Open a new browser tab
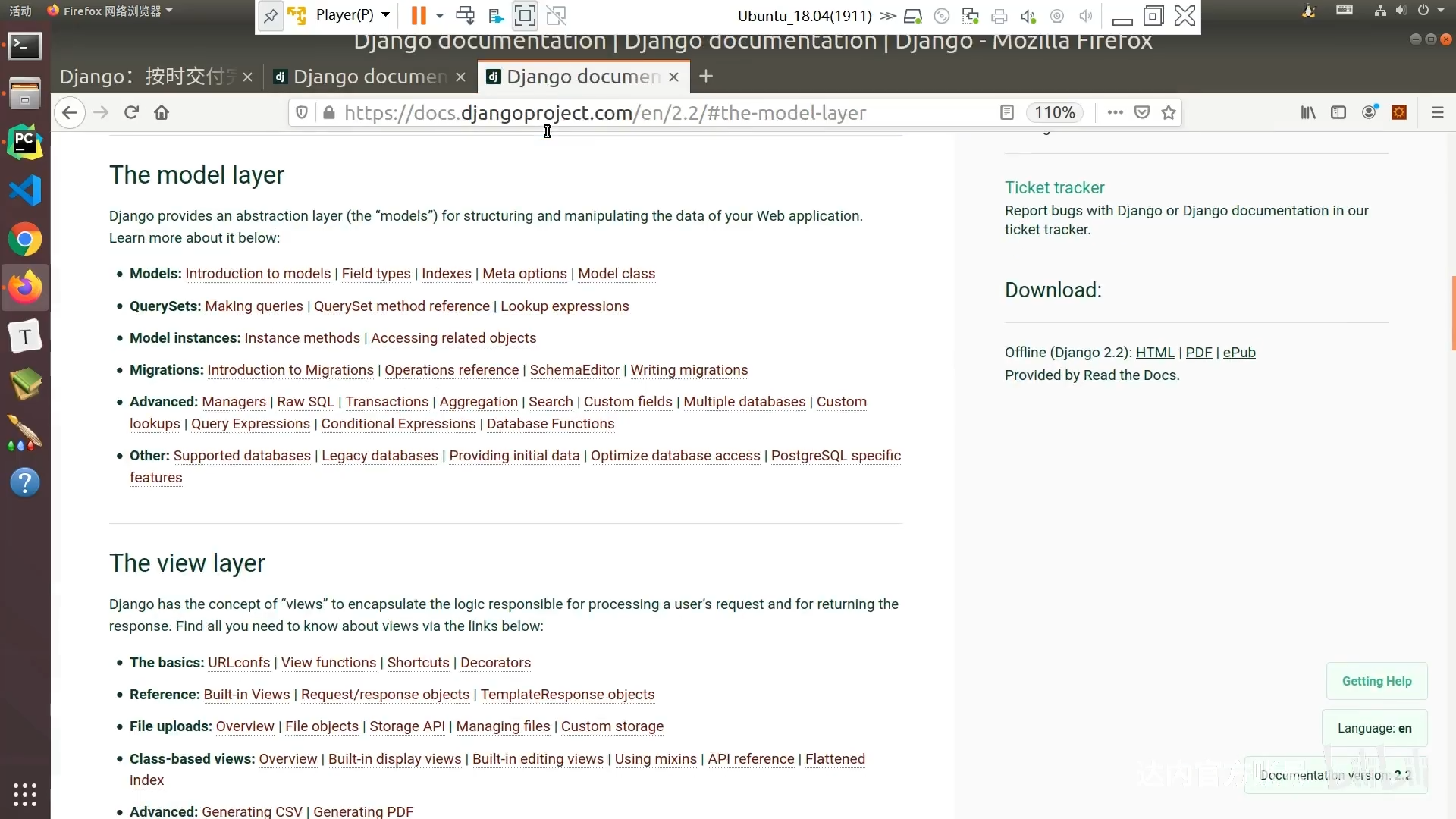This screenshot has height=819, width=1456. click(706, 77)
